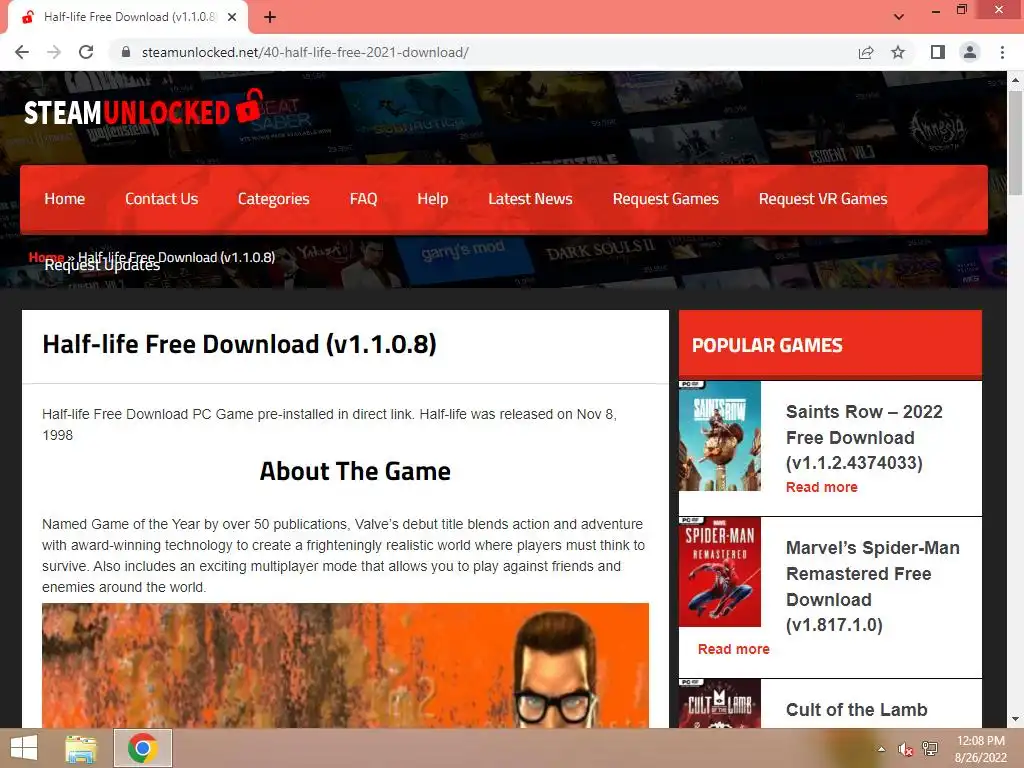Open Saints Row 2022 Free Download title
1024x768 pixels.
(x=864, y=437)
